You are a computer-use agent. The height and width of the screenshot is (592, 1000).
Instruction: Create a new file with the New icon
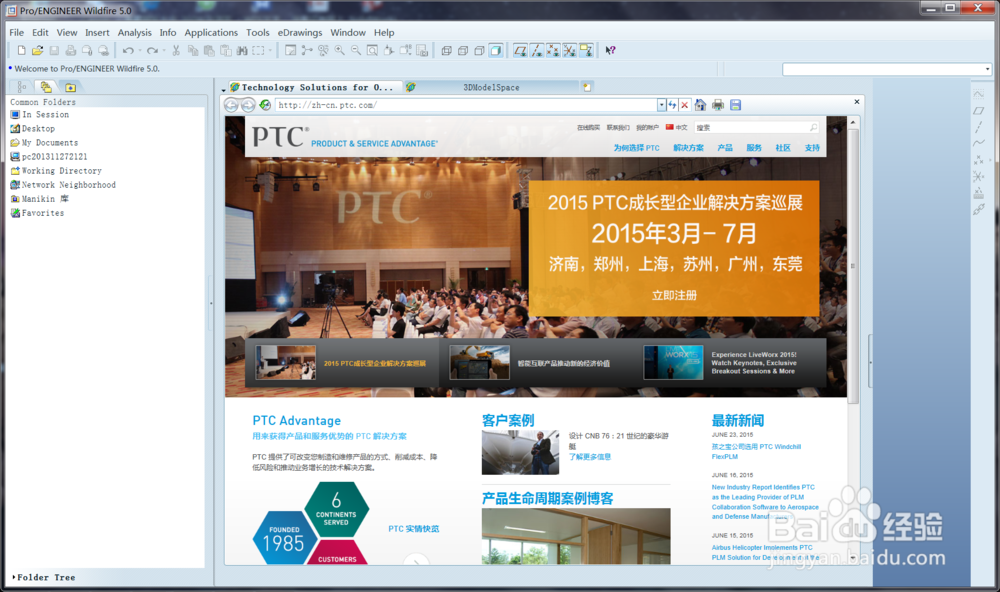22,50
